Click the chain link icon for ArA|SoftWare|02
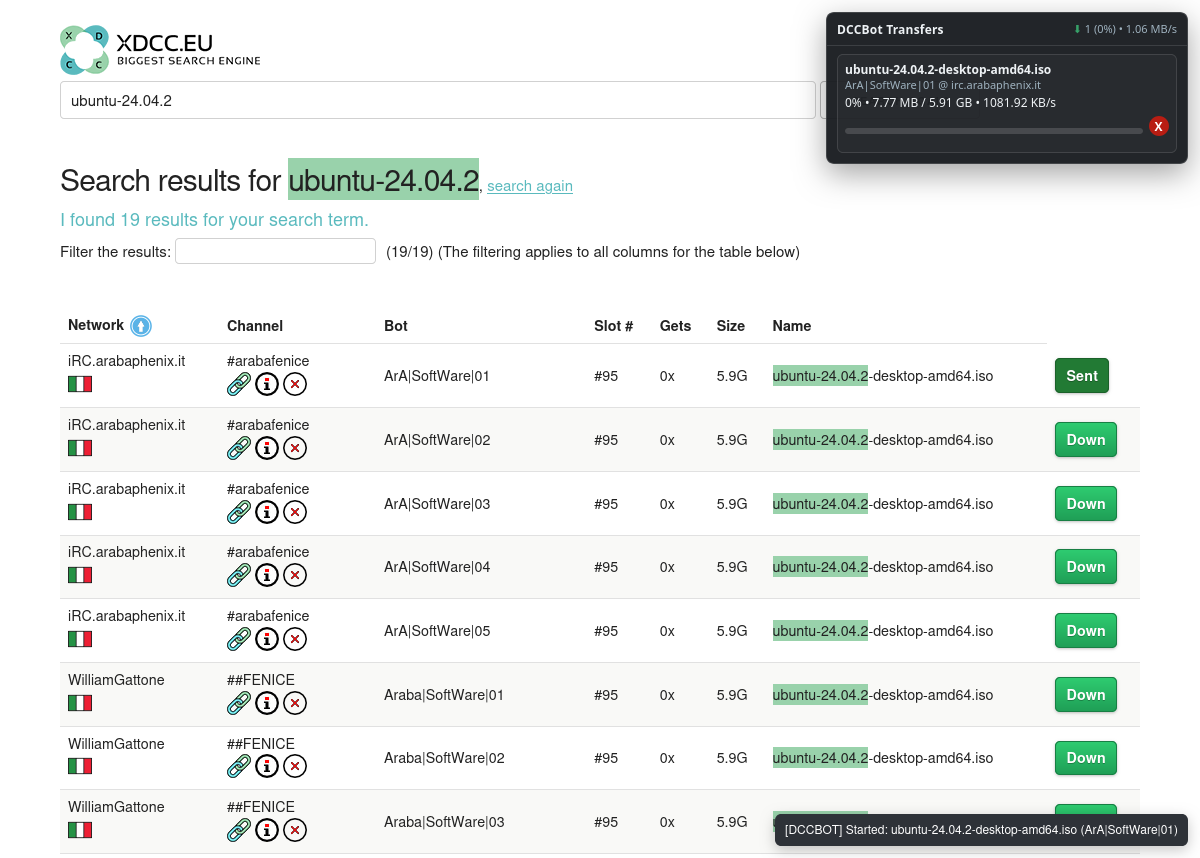Image resolution: width=1200 pixels, height=858 pixels. point(239,448)
